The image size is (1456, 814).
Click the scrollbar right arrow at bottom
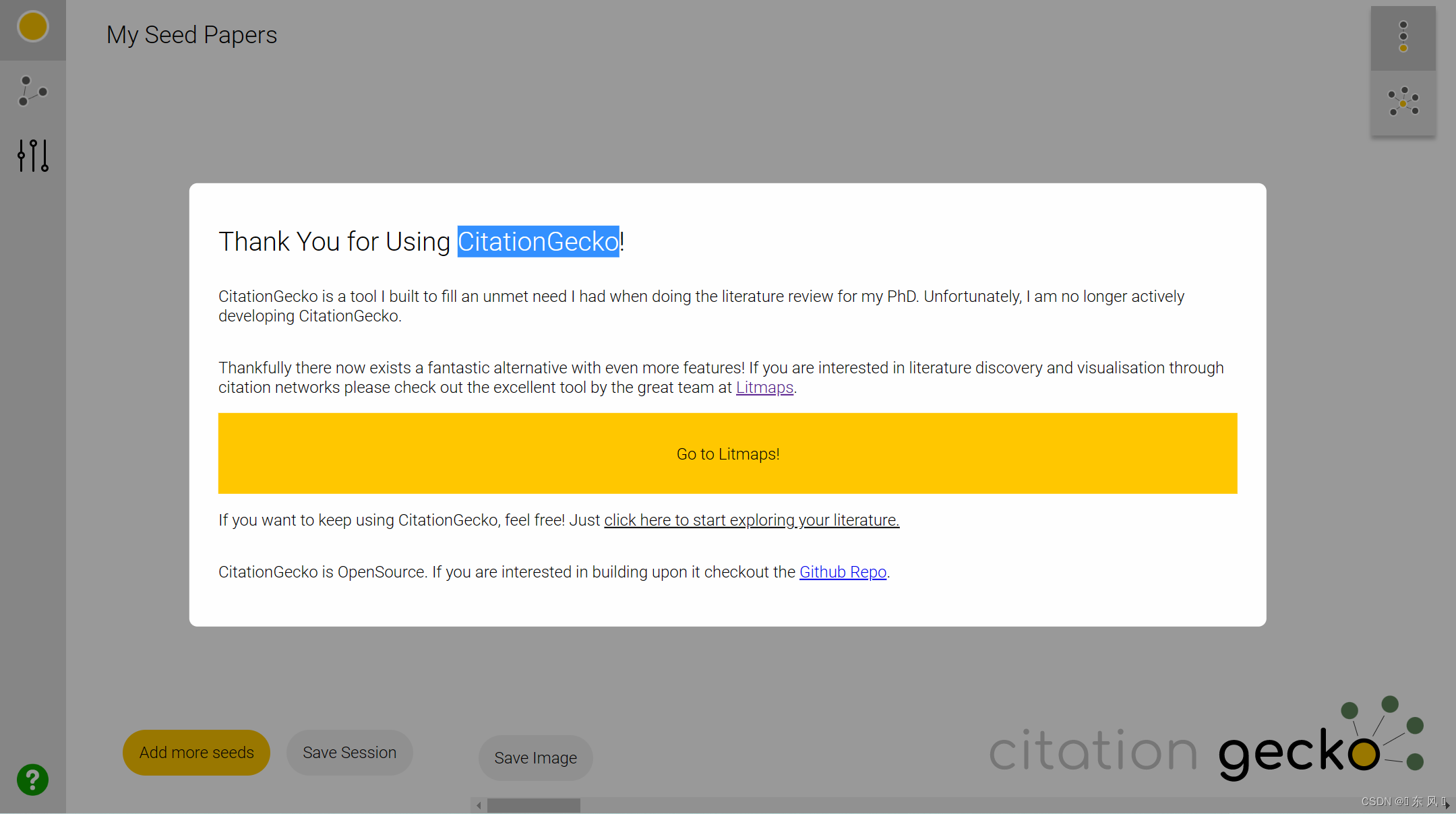tap(1447, 805)
